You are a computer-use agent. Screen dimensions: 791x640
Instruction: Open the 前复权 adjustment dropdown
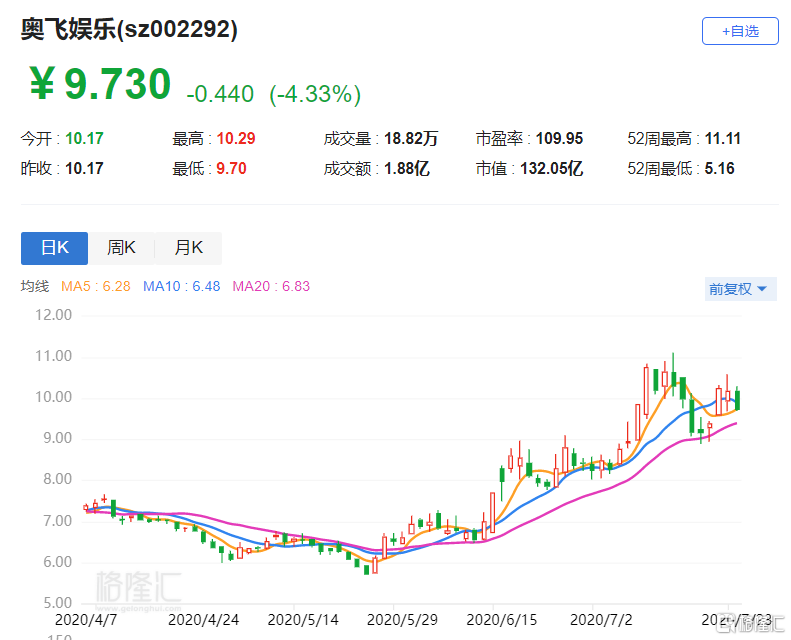click(x=740, y=289)
